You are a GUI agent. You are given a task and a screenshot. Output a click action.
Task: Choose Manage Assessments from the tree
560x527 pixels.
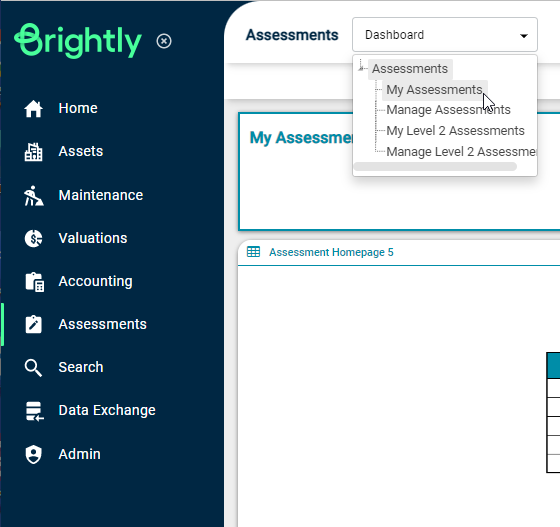(x=448, y=110)
